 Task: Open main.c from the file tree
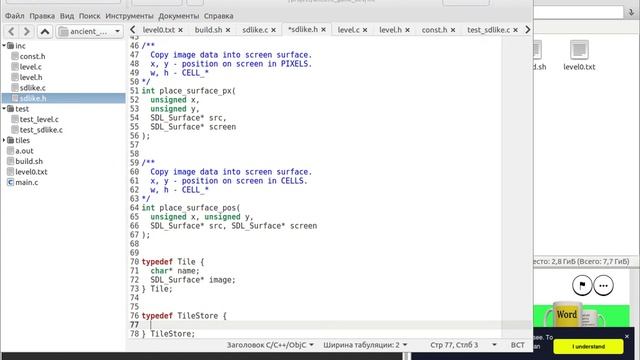click(x=27, y=182)
